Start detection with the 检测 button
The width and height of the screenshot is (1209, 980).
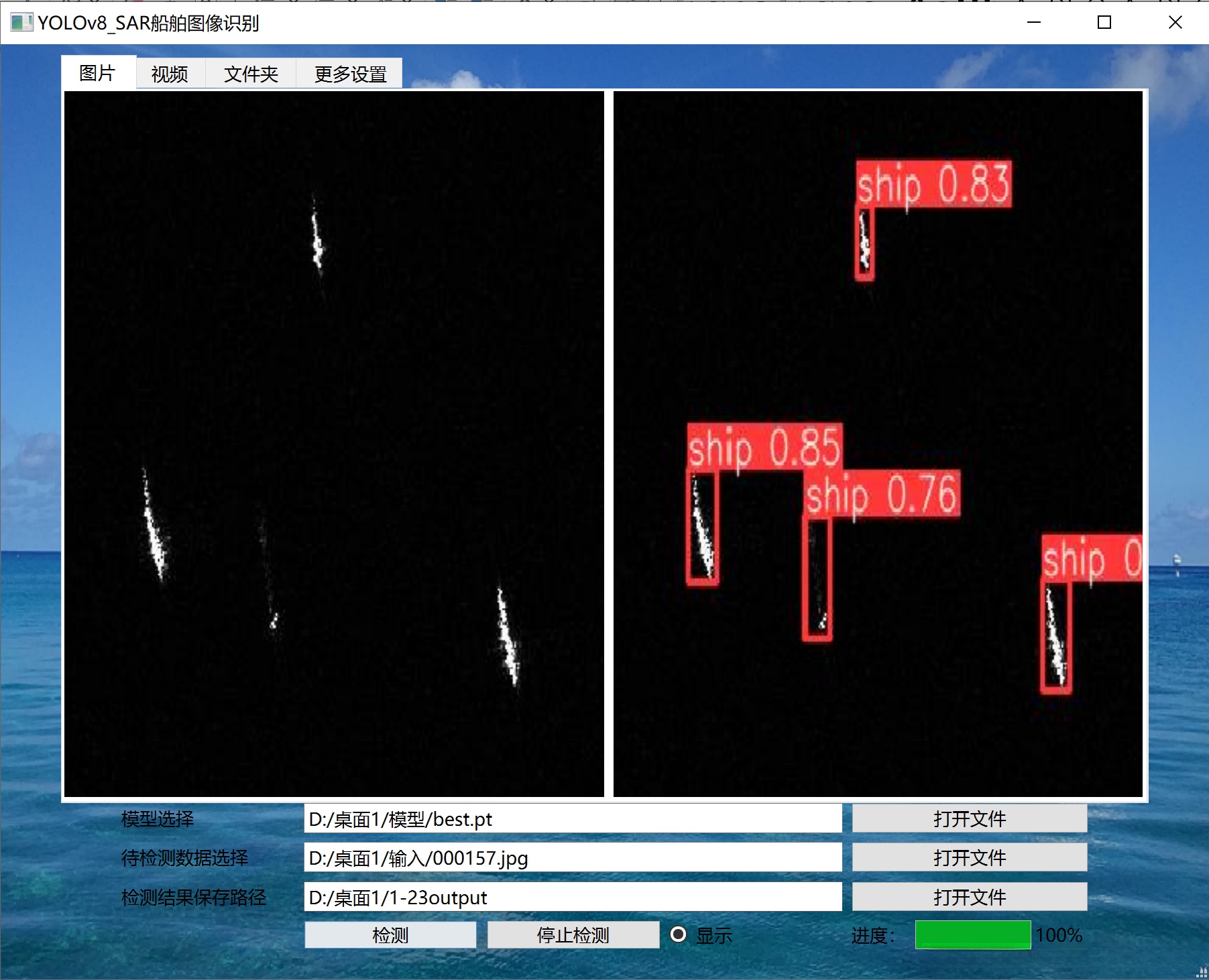(390, 935)
